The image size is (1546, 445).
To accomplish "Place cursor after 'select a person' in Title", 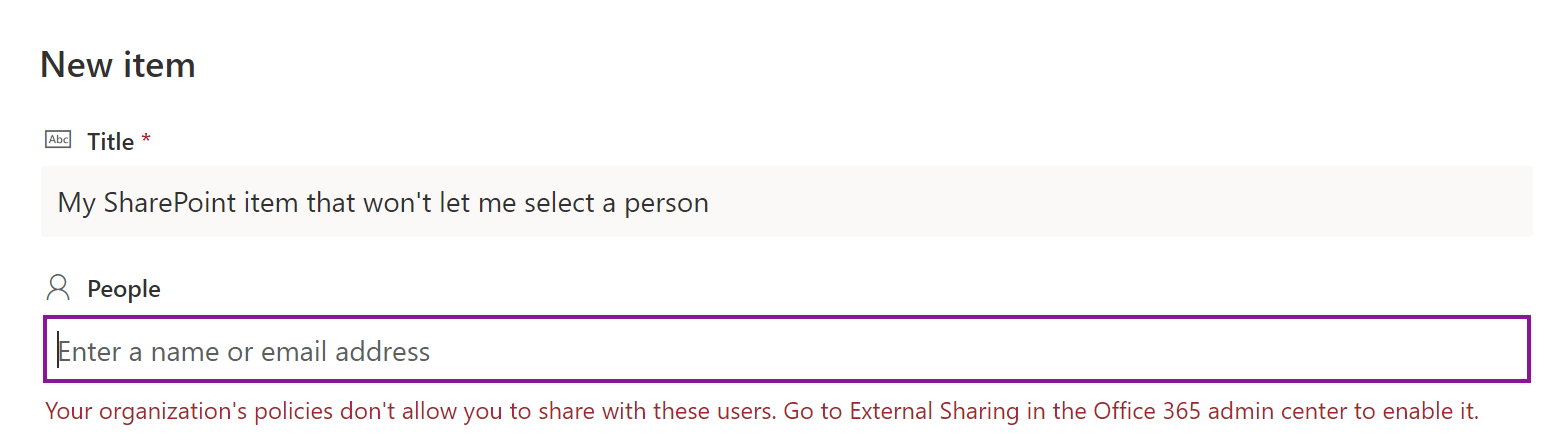I will pyautogui.click(x=710, y=203).
